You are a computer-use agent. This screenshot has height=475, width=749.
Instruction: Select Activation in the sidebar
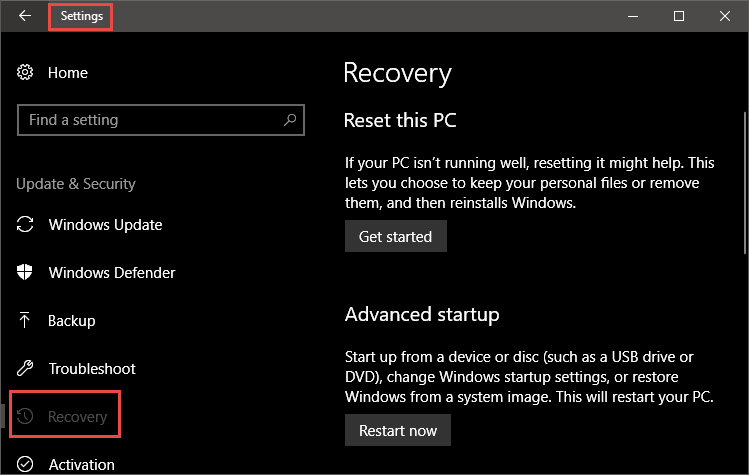82,464
